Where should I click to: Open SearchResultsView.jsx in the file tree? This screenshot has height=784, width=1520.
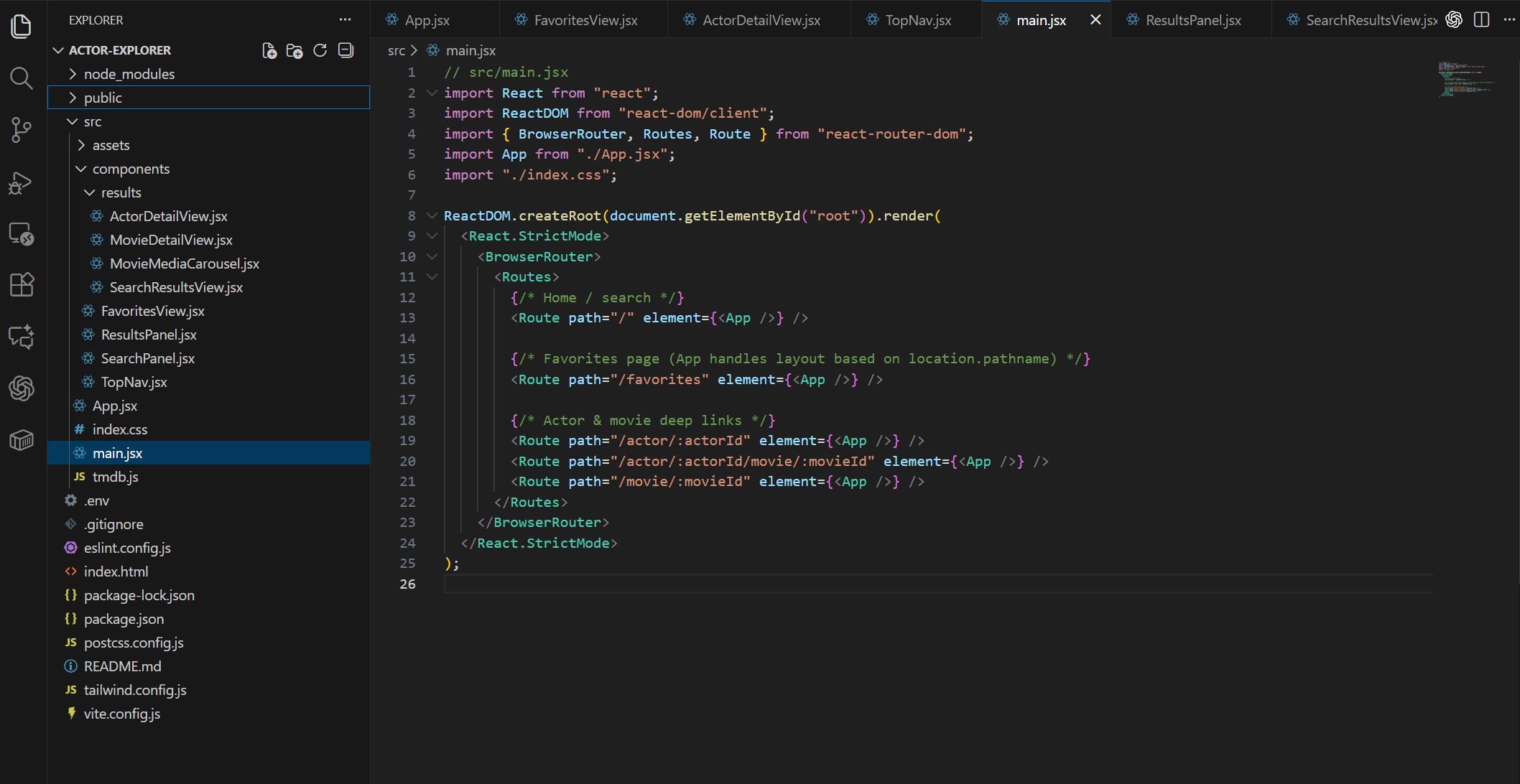pos(208,287)
